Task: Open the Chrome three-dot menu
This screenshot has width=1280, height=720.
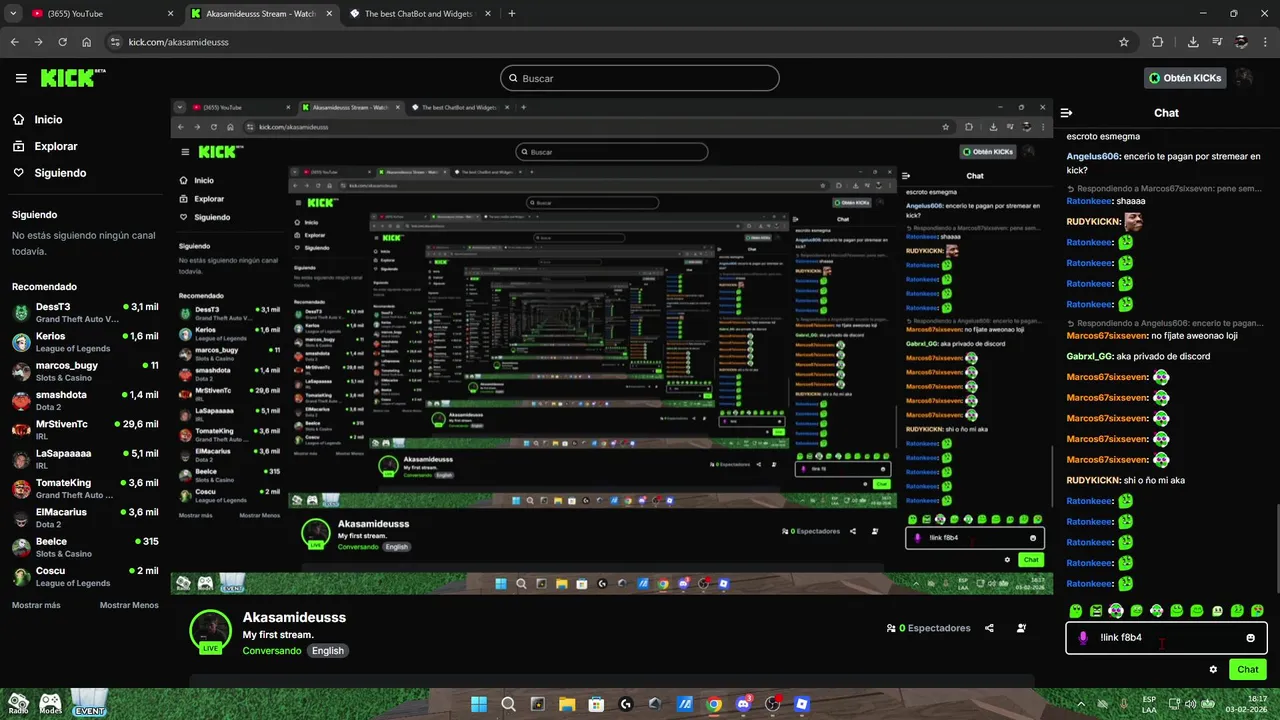Action: [1264, 42]
